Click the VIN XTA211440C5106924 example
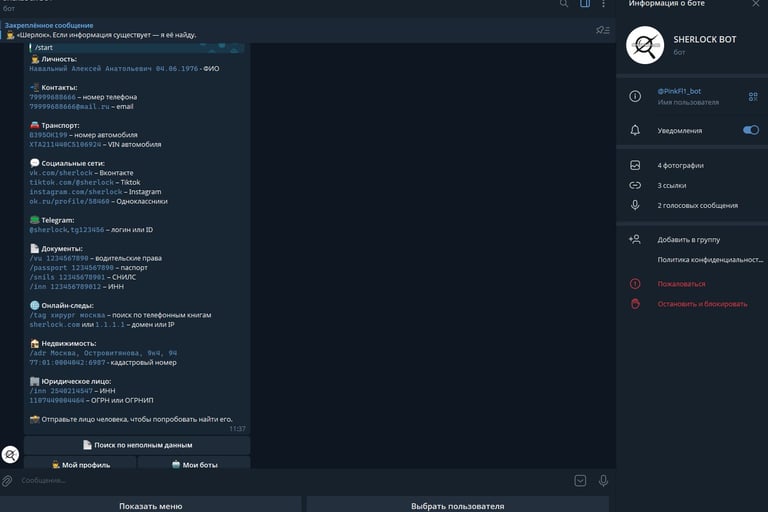The height and width of the screenshot is (512, 768). click(65, 145)
